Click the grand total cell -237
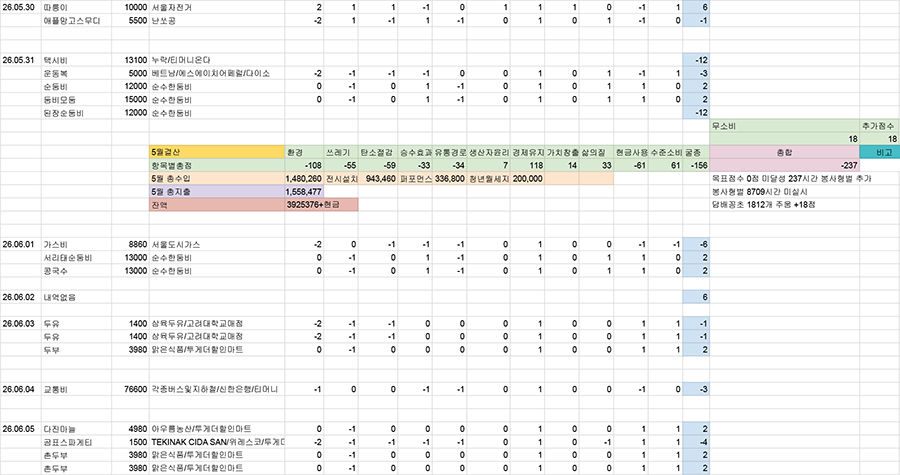 click(785, 165)
